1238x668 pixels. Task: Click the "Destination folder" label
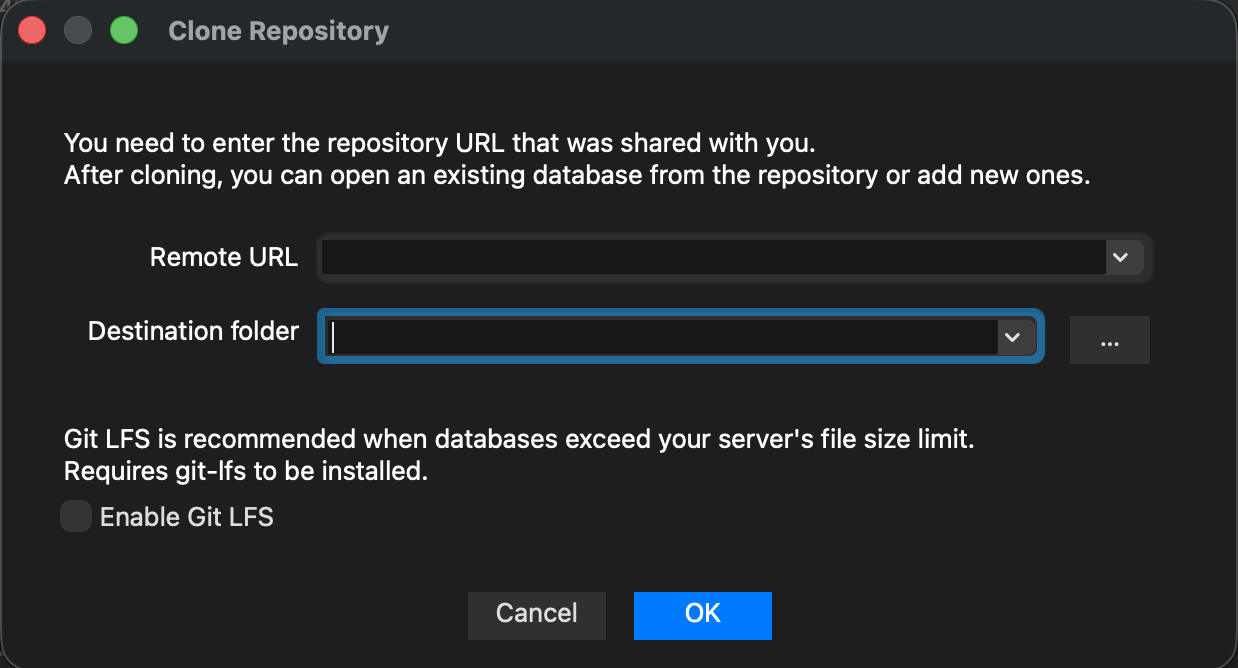[194, 331]
